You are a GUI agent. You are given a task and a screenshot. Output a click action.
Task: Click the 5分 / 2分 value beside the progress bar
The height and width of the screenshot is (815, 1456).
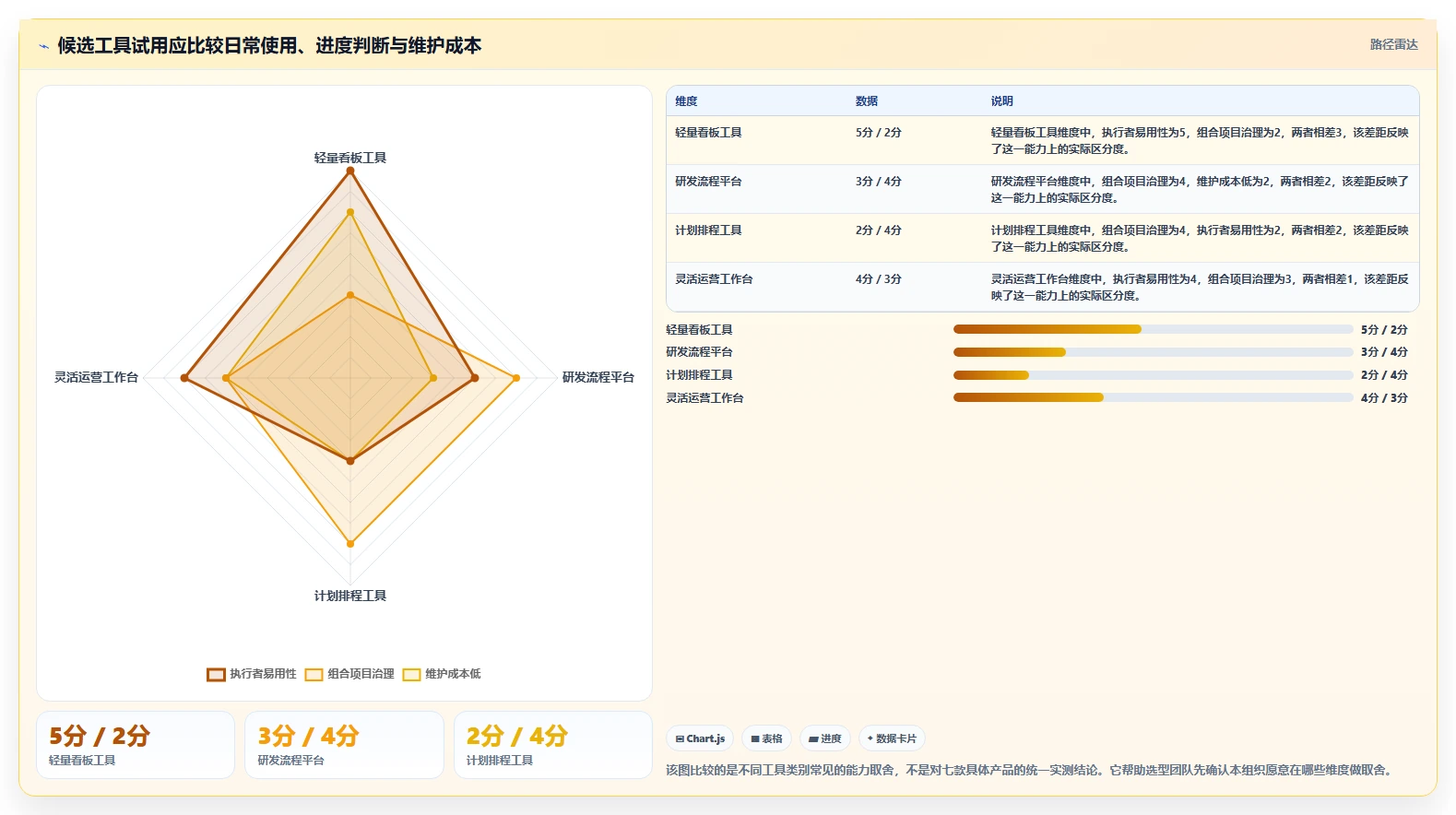(x=1384, y=330)
